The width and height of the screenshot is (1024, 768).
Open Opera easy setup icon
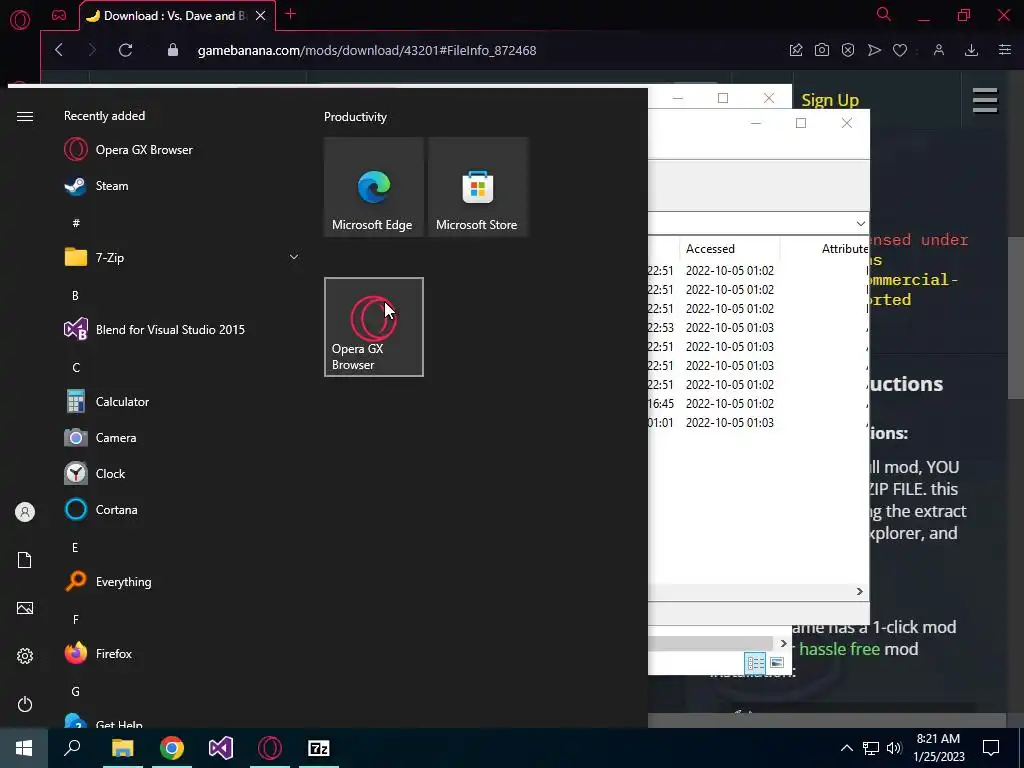[1005, 50]
